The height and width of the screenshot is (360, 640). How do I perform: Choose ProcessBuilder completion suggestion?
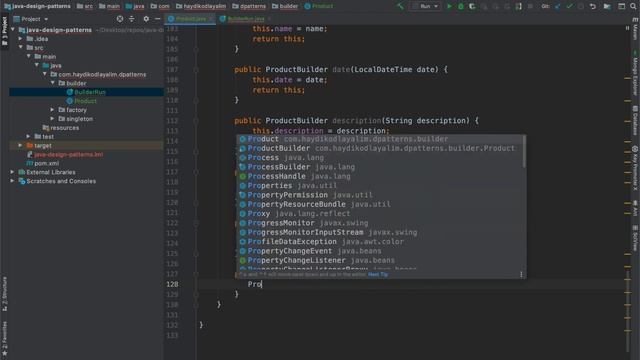(380, 167)
